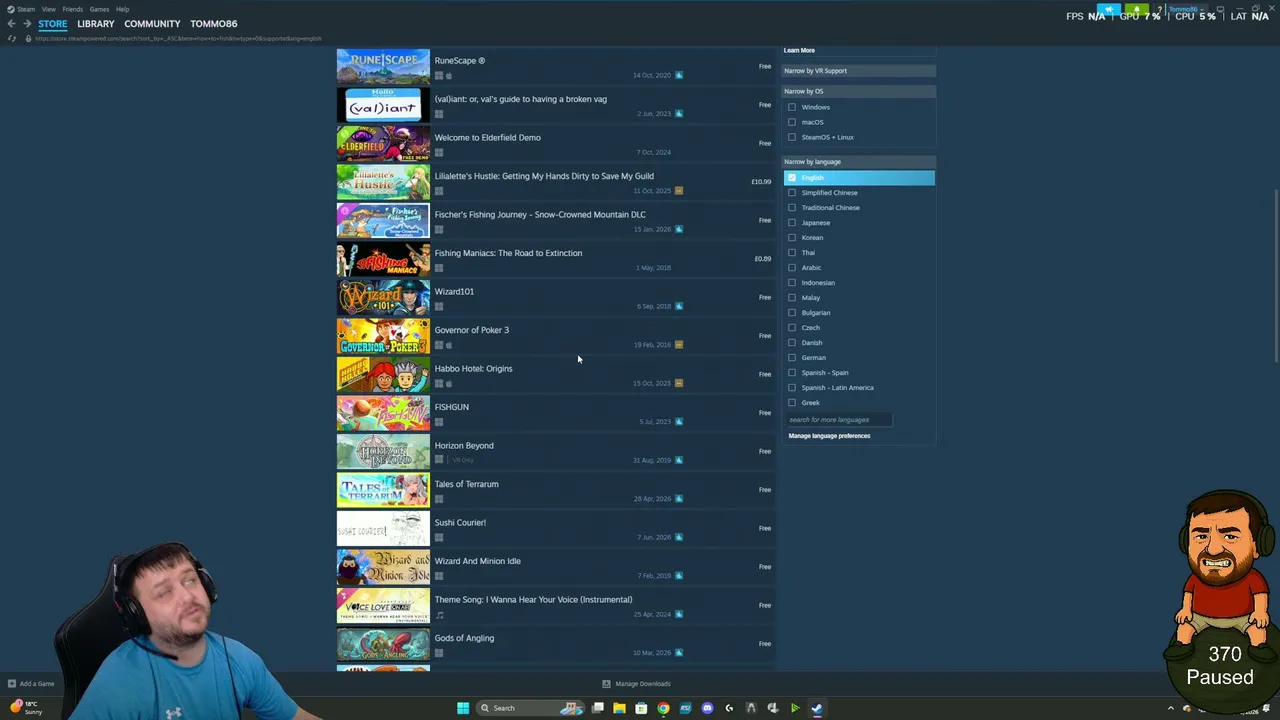Go forward with the Steam forward arrow

click(x=27, y=24)
